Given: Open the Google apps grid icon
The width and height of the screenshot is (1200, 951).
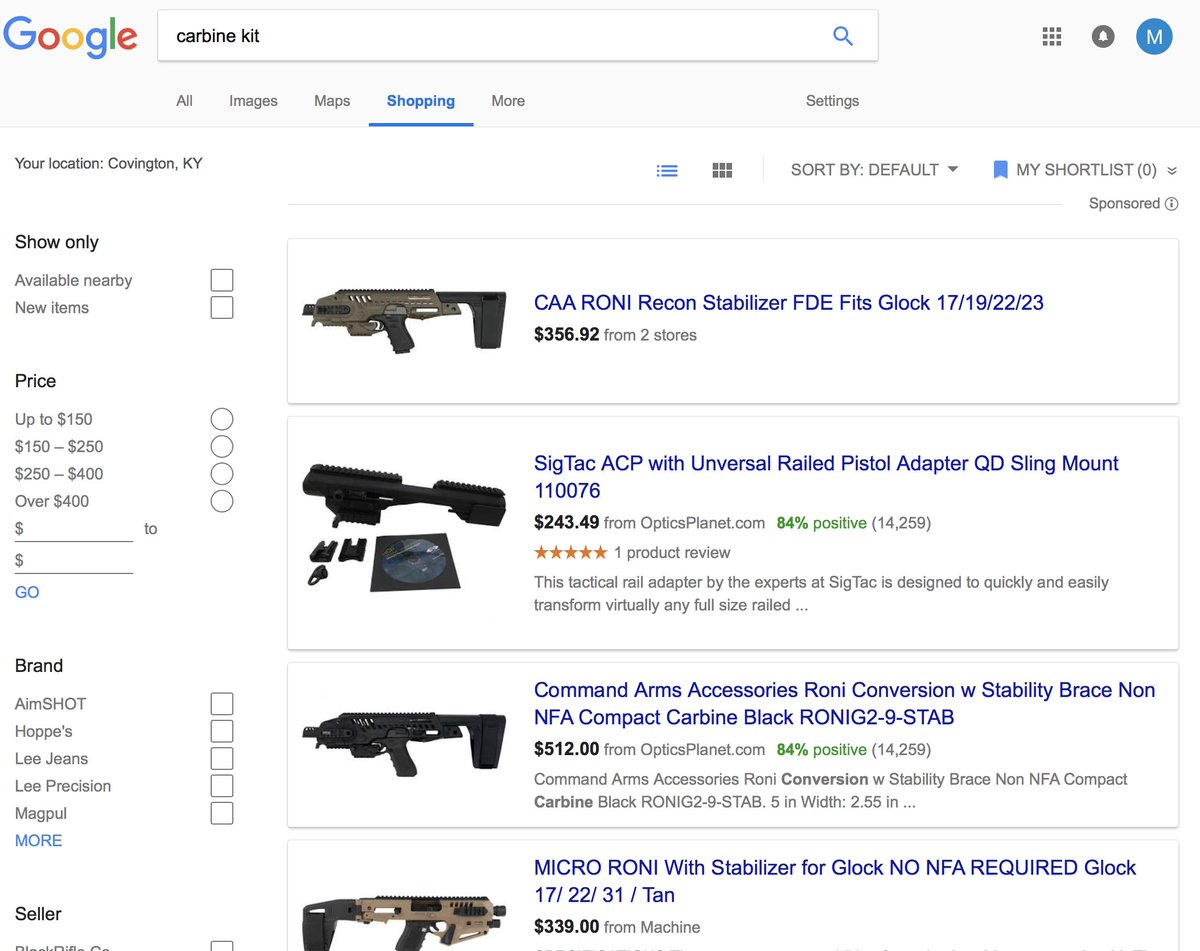Looking at the screenshot, I should tap(1051, 37).
